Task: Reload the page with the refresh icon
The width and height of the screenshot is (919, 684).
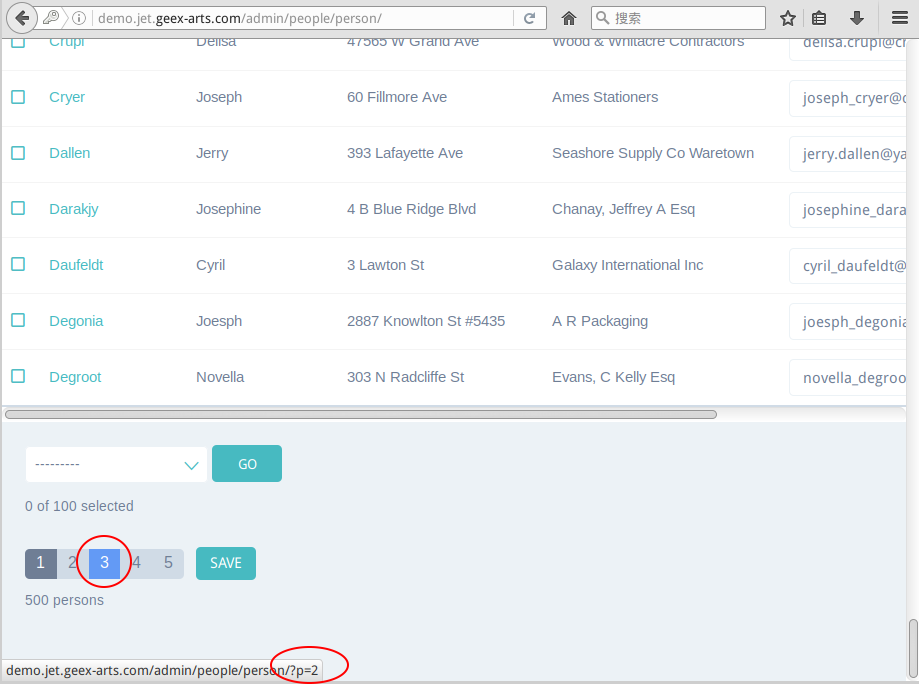Action: tap(529, 18)
